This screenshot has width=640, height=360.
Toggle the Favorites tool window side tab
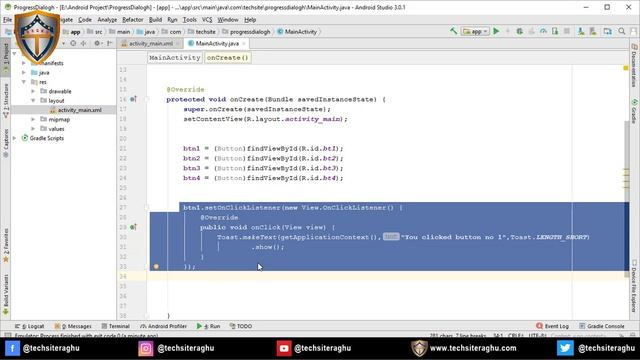[6, 245]
